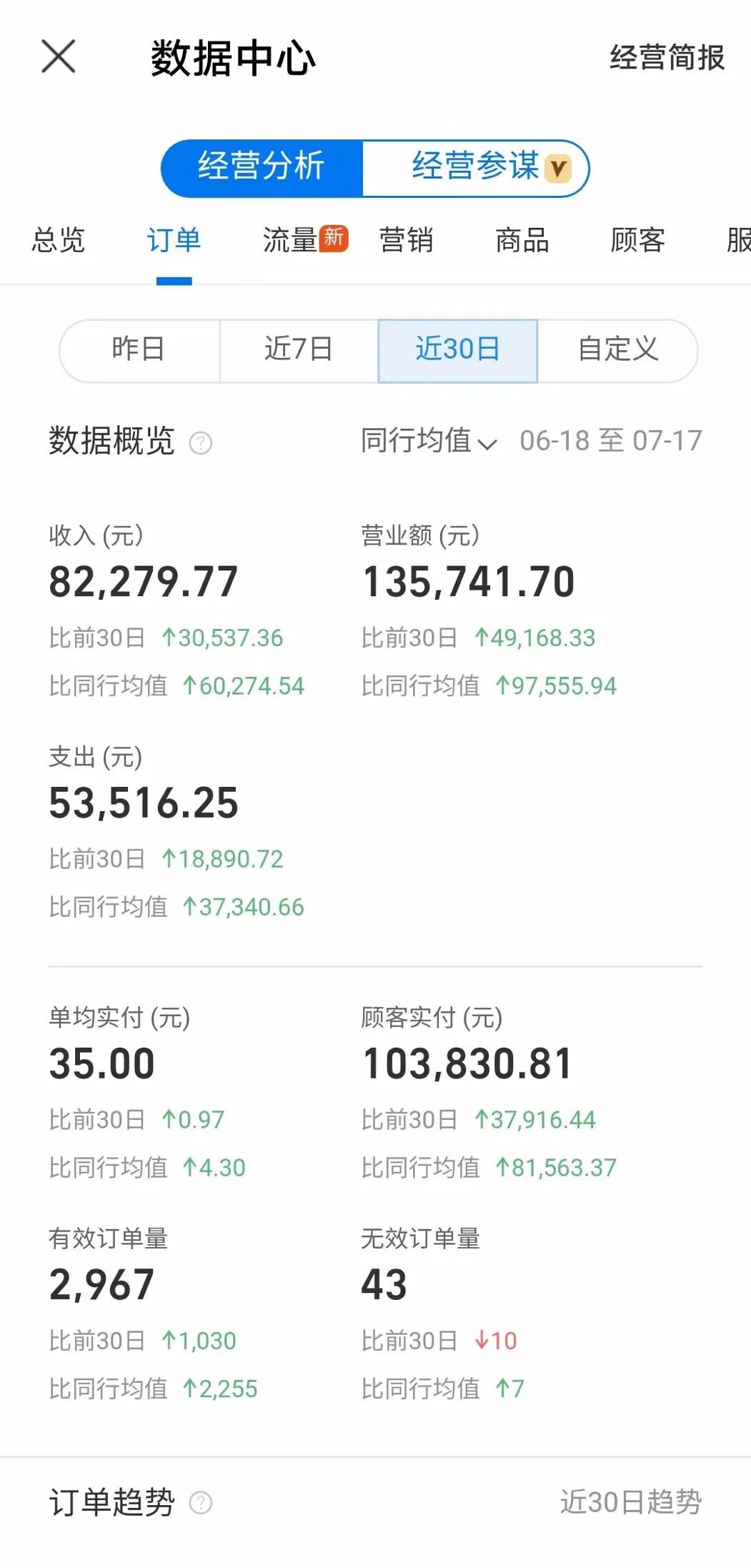Screen dimensions: 751x1568
Task: Tap 顾客实付 peer comparison 81,563.37
Action: (x=556, y=1168)
